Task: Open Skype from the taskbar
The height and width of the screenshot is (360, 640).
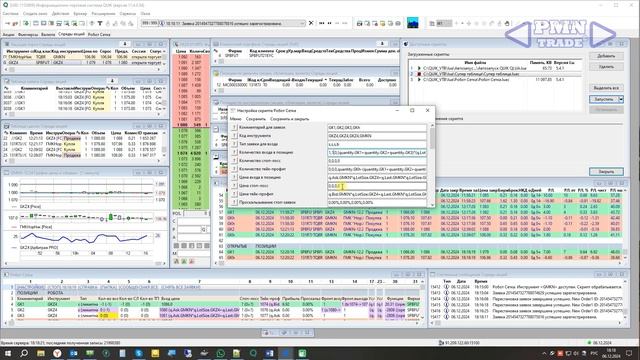Action: 139,353
